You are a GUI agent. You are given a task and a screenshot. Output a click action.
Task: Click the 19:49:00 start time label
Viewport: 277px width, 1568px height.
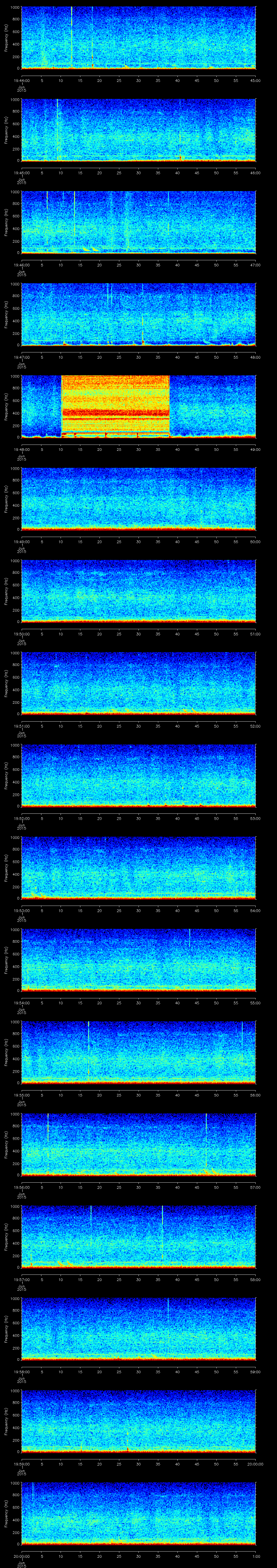22,542
